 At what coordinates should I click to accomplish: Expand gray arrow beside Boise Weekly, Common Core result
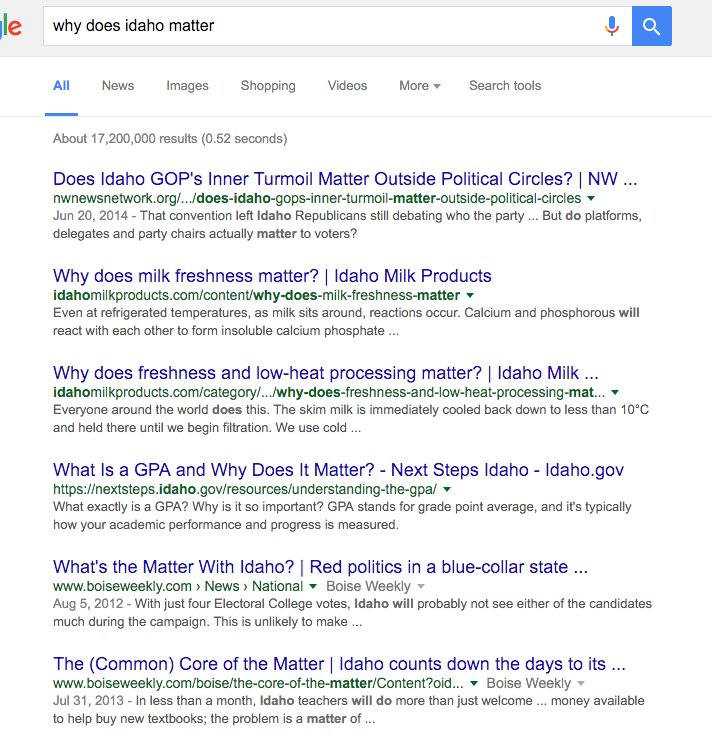coord(581,684)
